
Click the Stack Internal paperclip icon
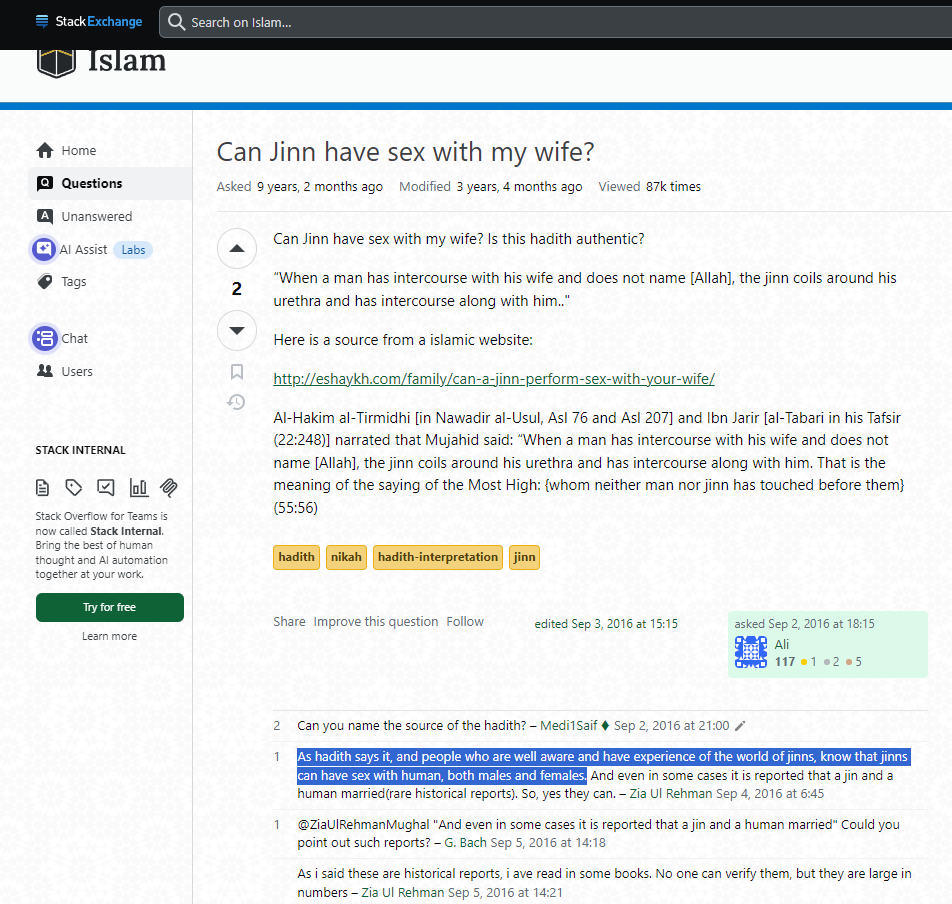tap(169, 488)
